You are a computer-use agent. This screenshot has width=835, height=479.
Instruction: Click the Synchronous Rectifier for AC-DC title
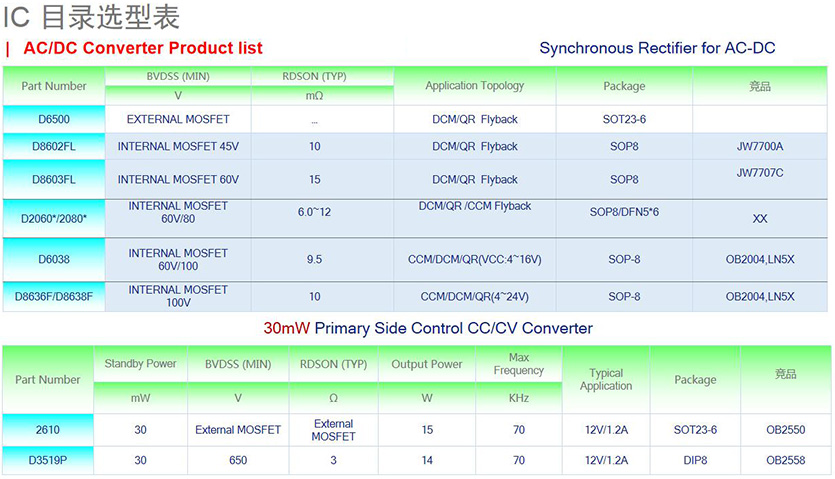[657, 48]
